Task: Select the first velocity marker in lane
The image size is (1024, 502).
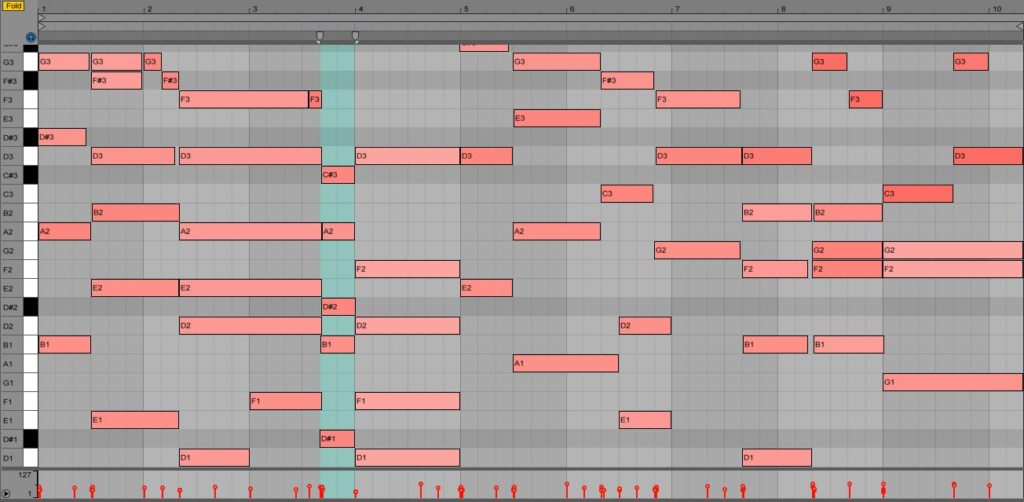Action: coord(41,489)
